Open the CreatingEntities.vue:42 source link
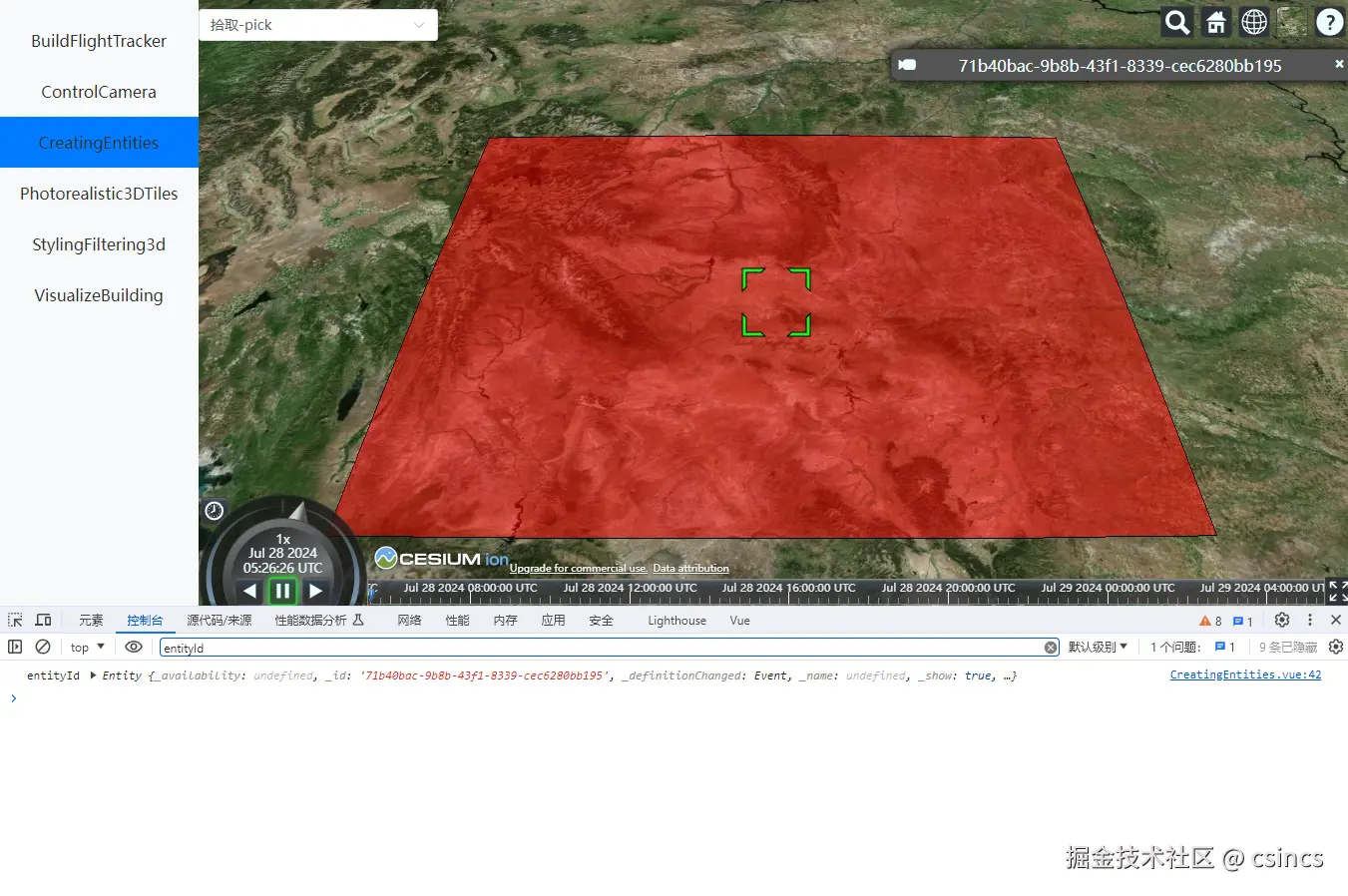Screen dimensions: 1348x896 [1245, 674]
